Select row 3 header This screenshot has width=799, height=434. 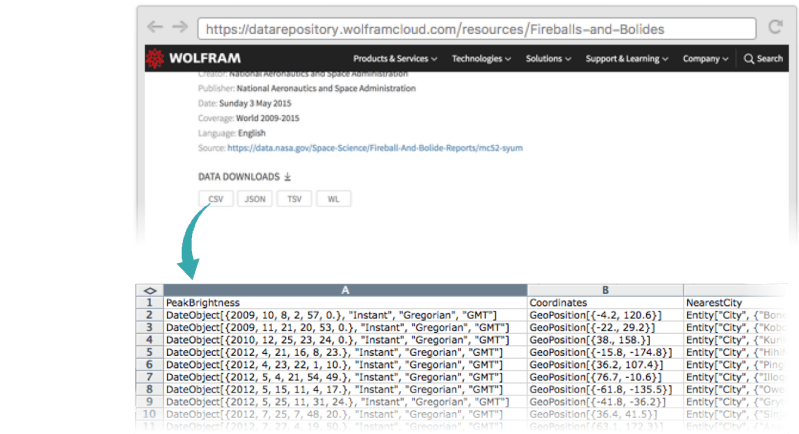click(x=149, y=328)
